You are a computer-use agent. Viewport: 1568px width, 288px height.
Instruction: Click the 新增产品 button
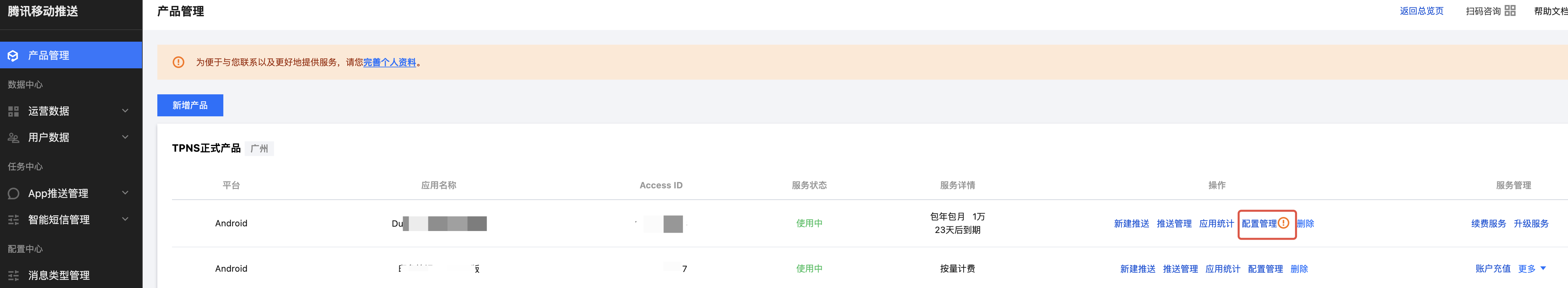click(190, 105)
